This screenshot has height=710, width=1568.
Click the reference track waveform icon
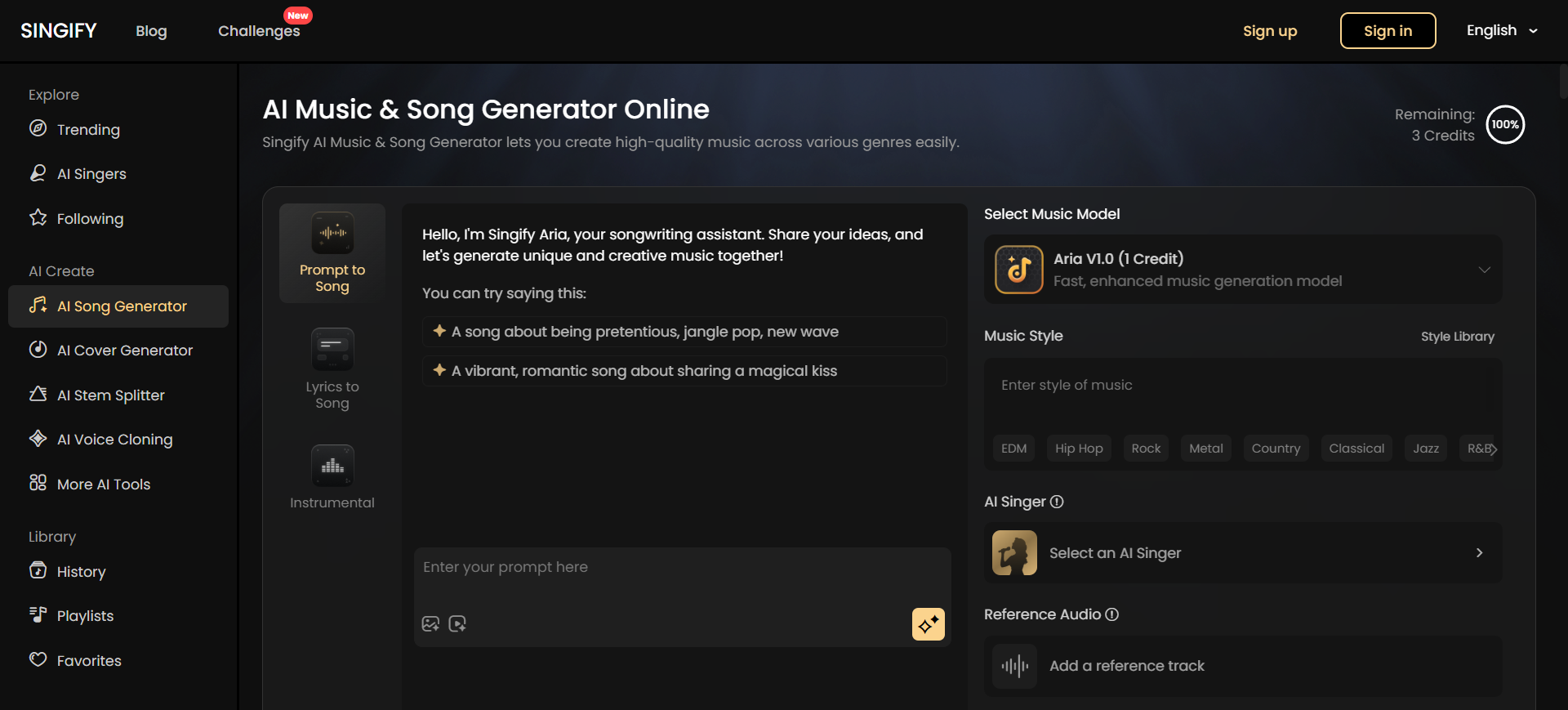click(x=1015, y=666)
